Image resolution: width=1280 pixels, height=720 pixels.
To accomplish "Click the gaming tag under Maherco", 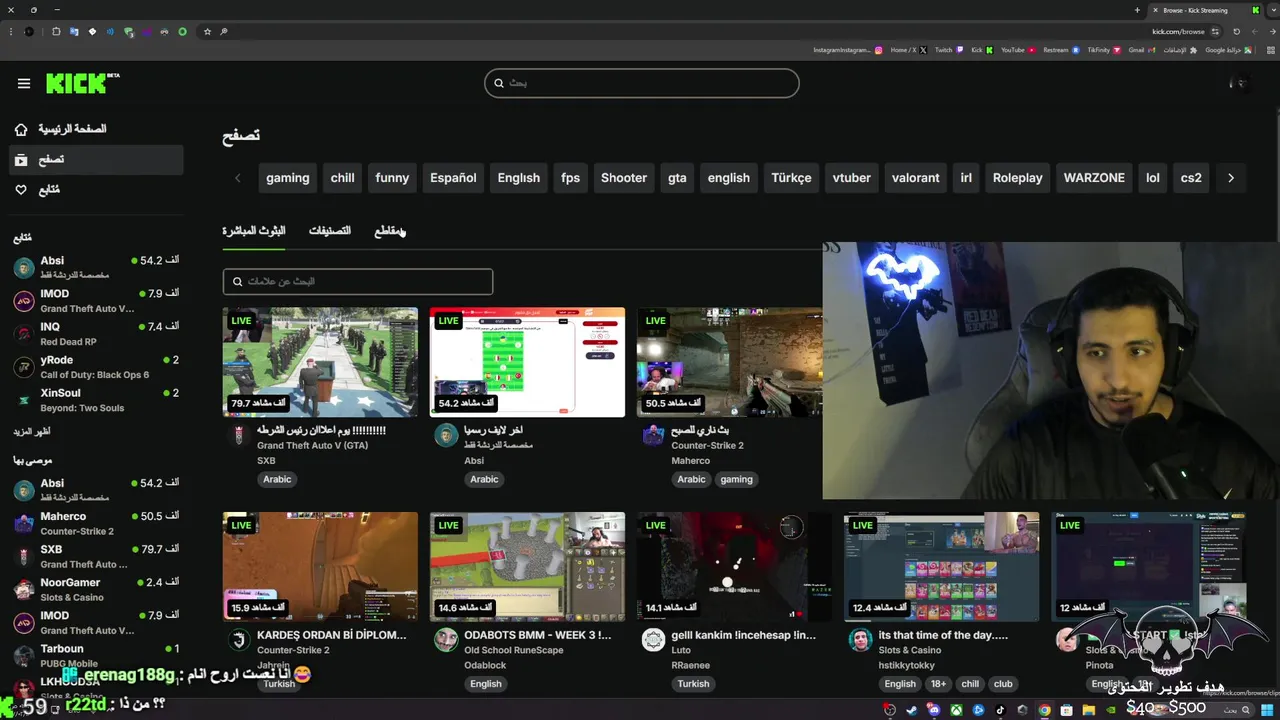I will point(736,480).
